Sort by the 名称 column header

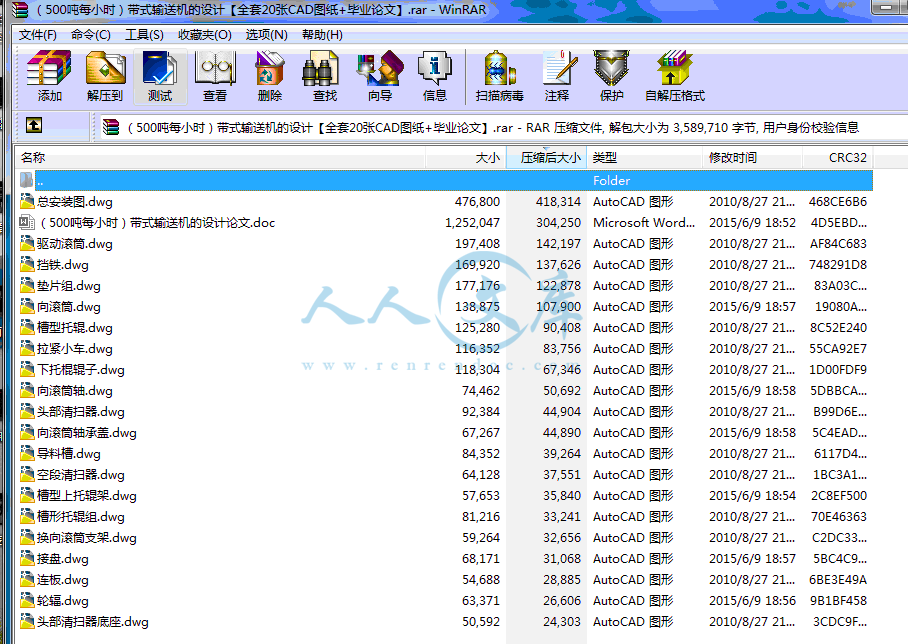[x=220, y=158]
